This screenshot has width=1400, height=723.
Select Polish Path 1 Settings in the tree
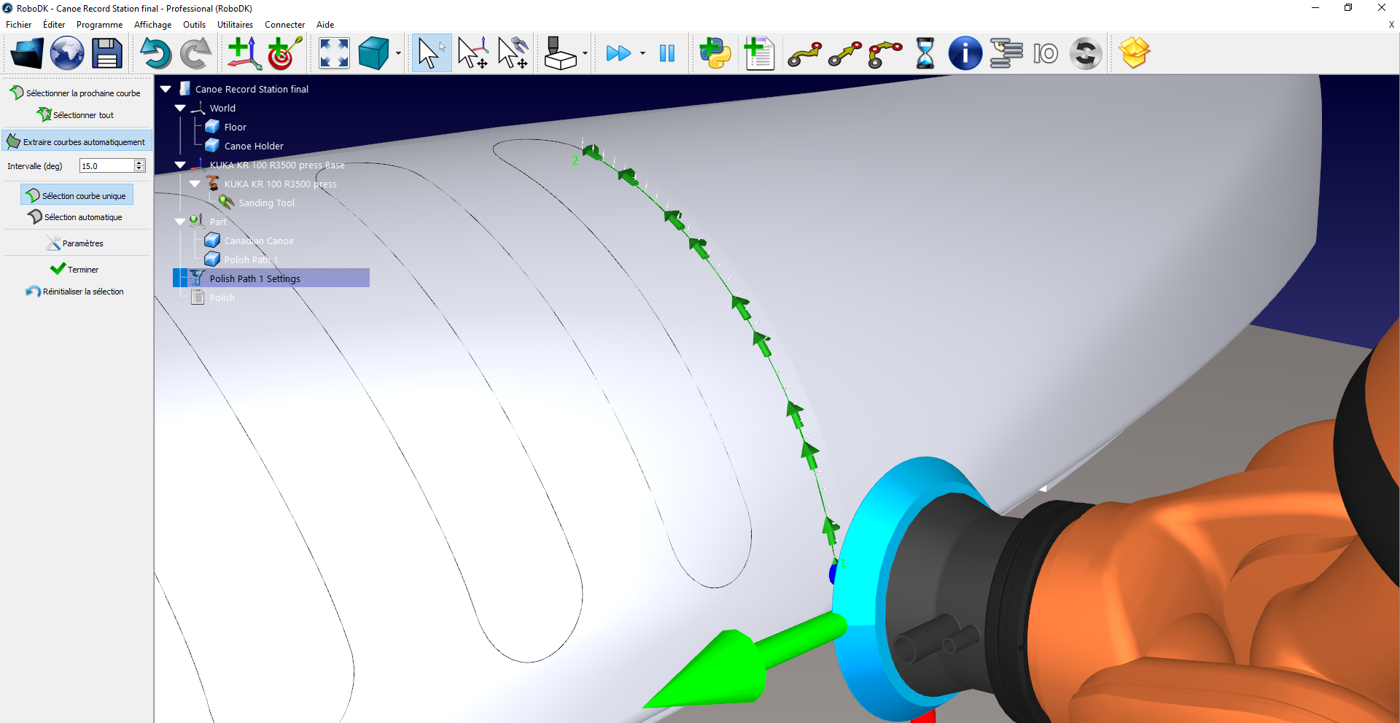271,279
